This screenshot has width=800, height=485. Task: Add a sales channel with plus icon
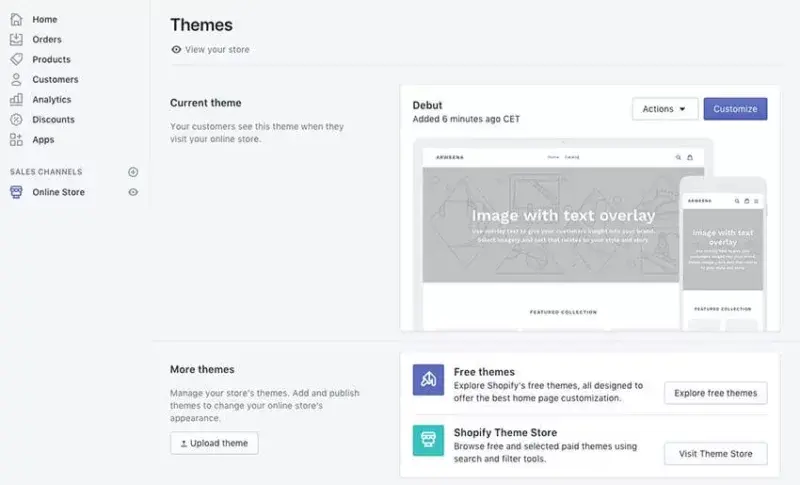click(x=133, y=172)
